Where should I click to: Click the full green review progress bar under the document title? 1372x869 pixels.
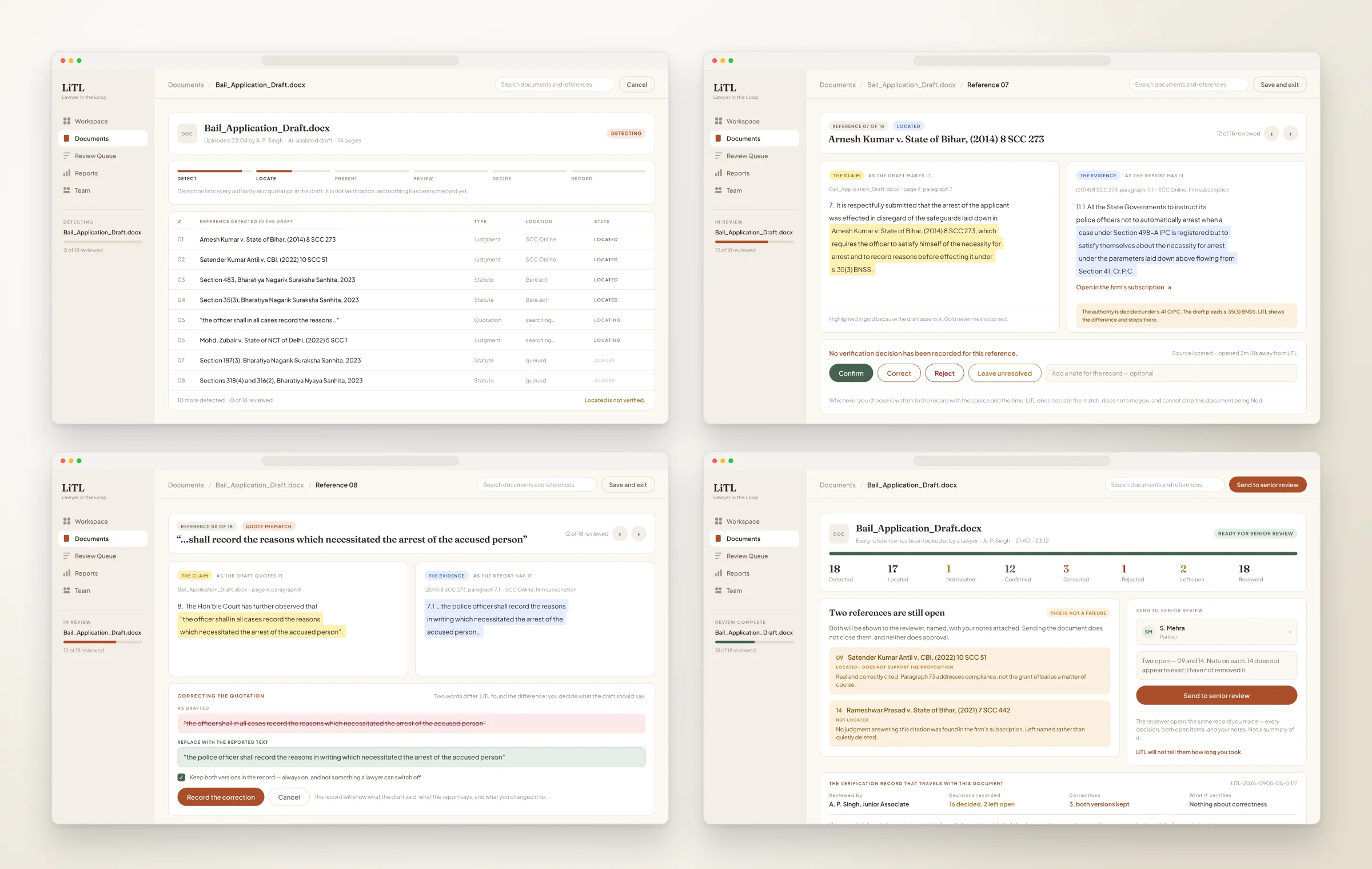point(1063,553)
